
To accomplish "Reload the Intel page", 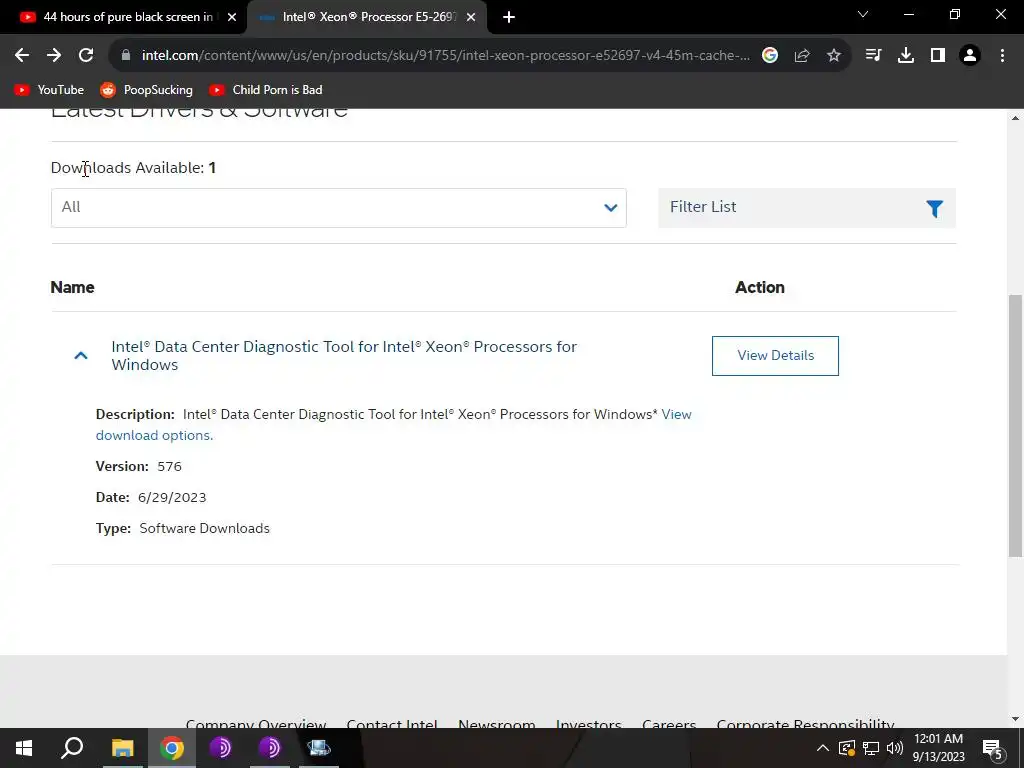I will pyautogui.click(x=86, y=56).
